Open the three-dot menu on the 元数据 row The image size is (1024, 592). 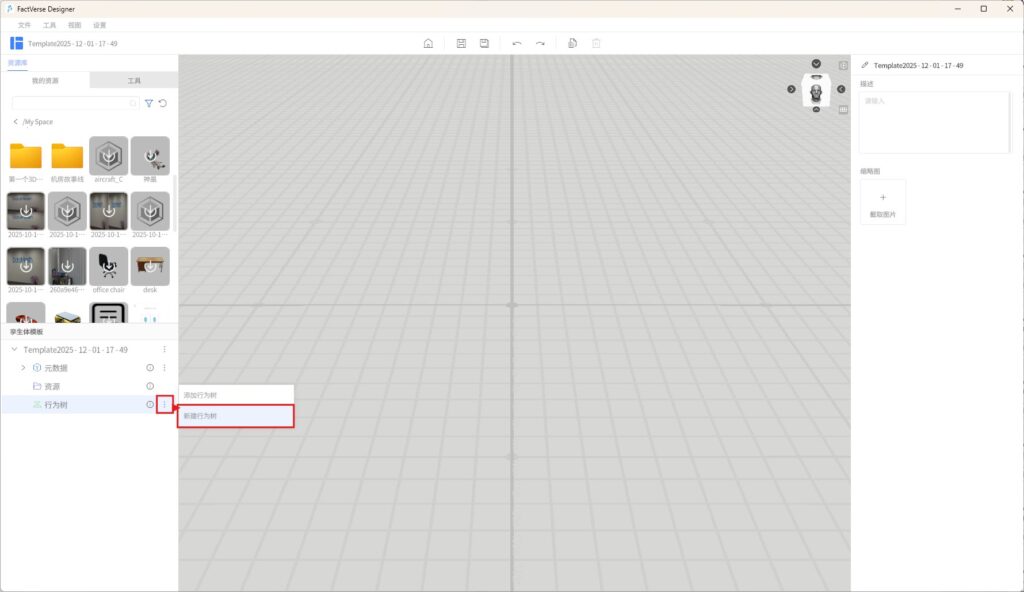click(x=164, y=368)
